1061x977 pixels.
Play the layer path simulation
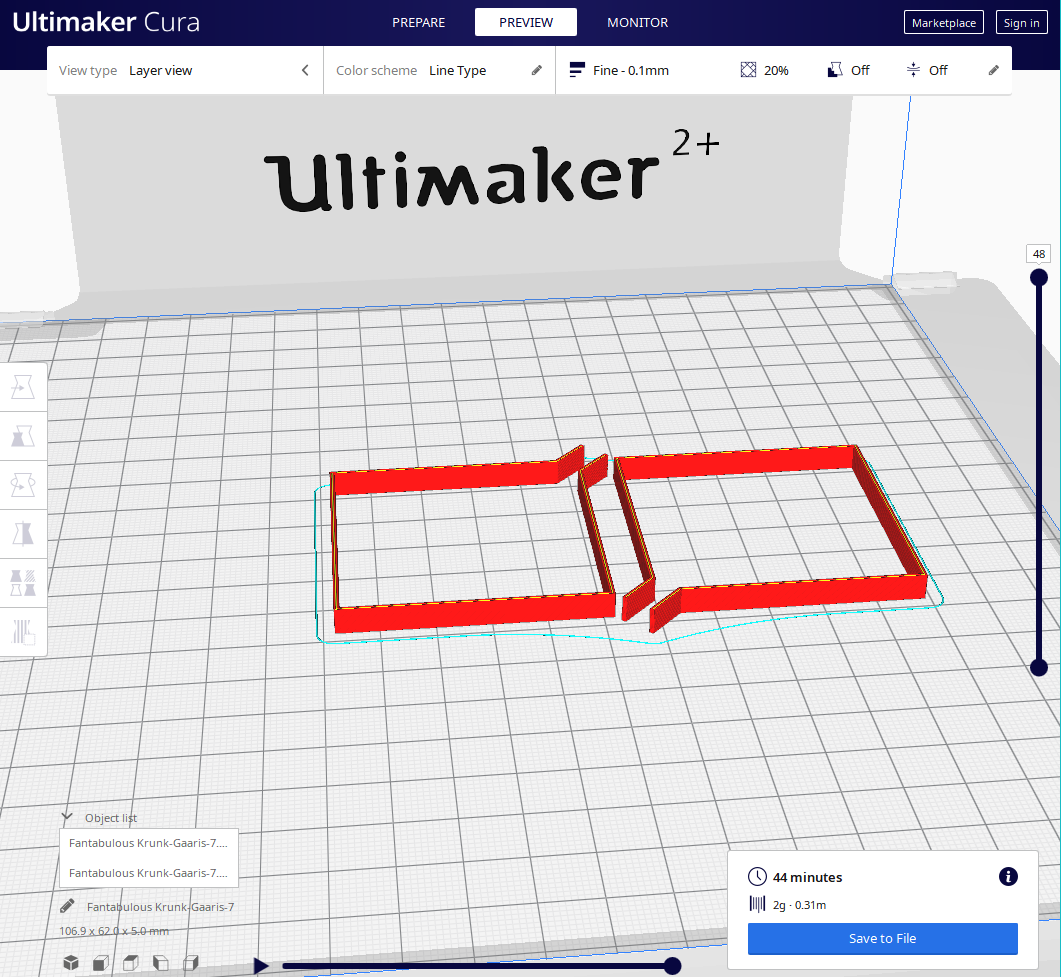[x=261, y=965]
